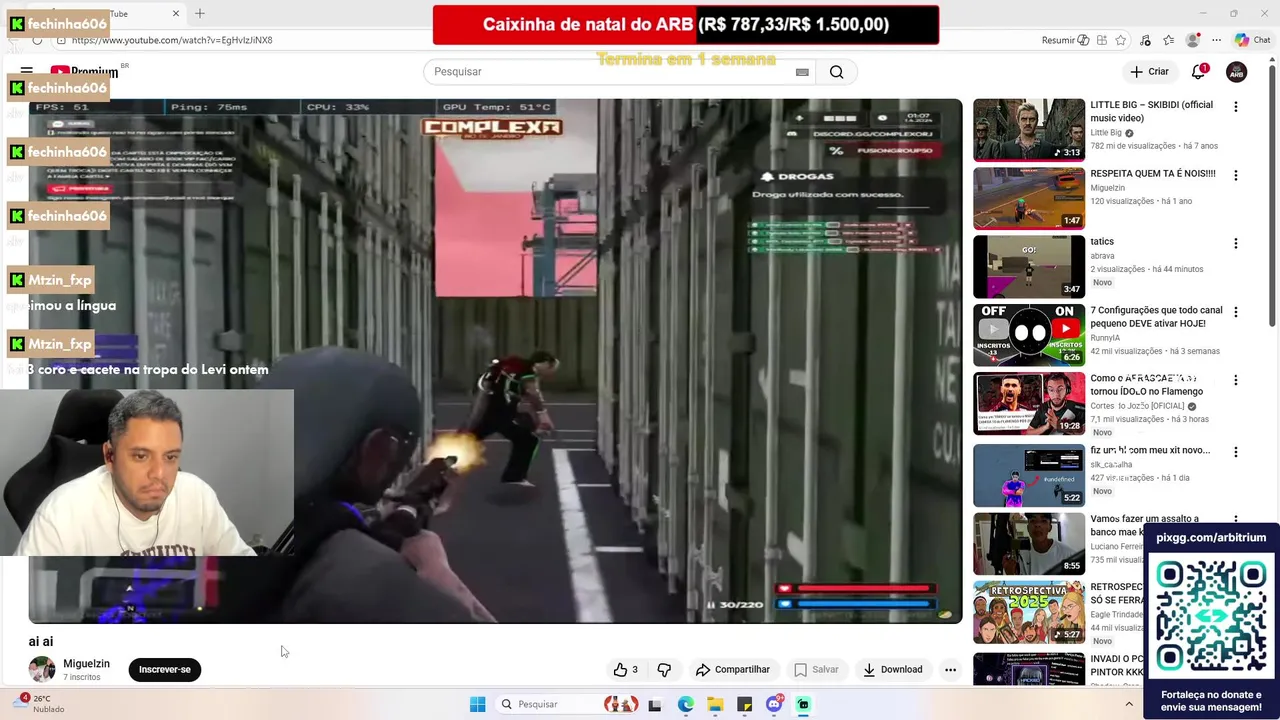The height and width of the screenshot is (720, 1280).
Task: Open Miguelzin channel name link
Action: (87, 664)
